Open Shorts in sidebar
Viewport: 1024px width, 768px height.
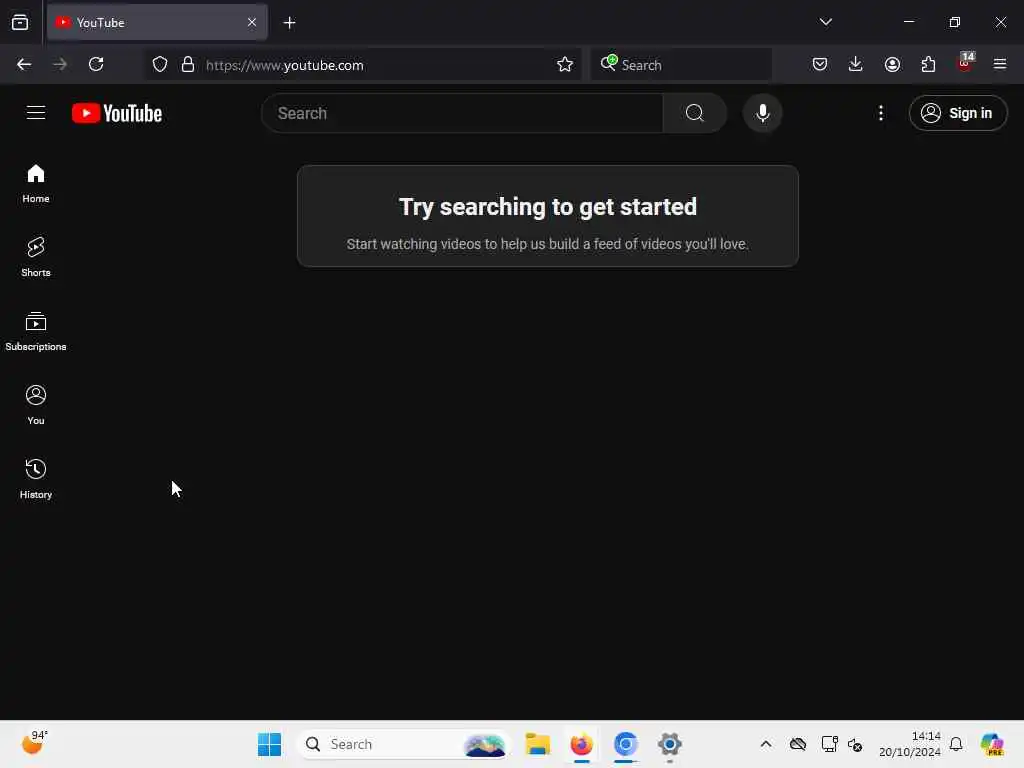tap(36, 257)
